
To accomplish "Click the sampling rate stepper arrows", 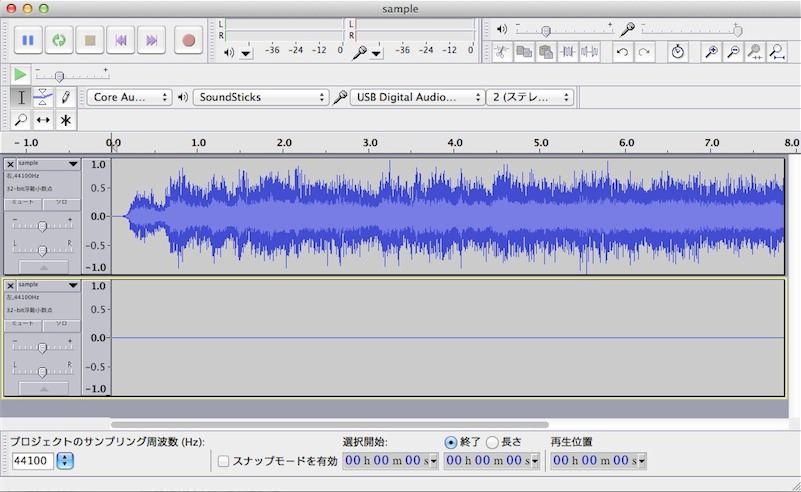I will tap(65, 461).
